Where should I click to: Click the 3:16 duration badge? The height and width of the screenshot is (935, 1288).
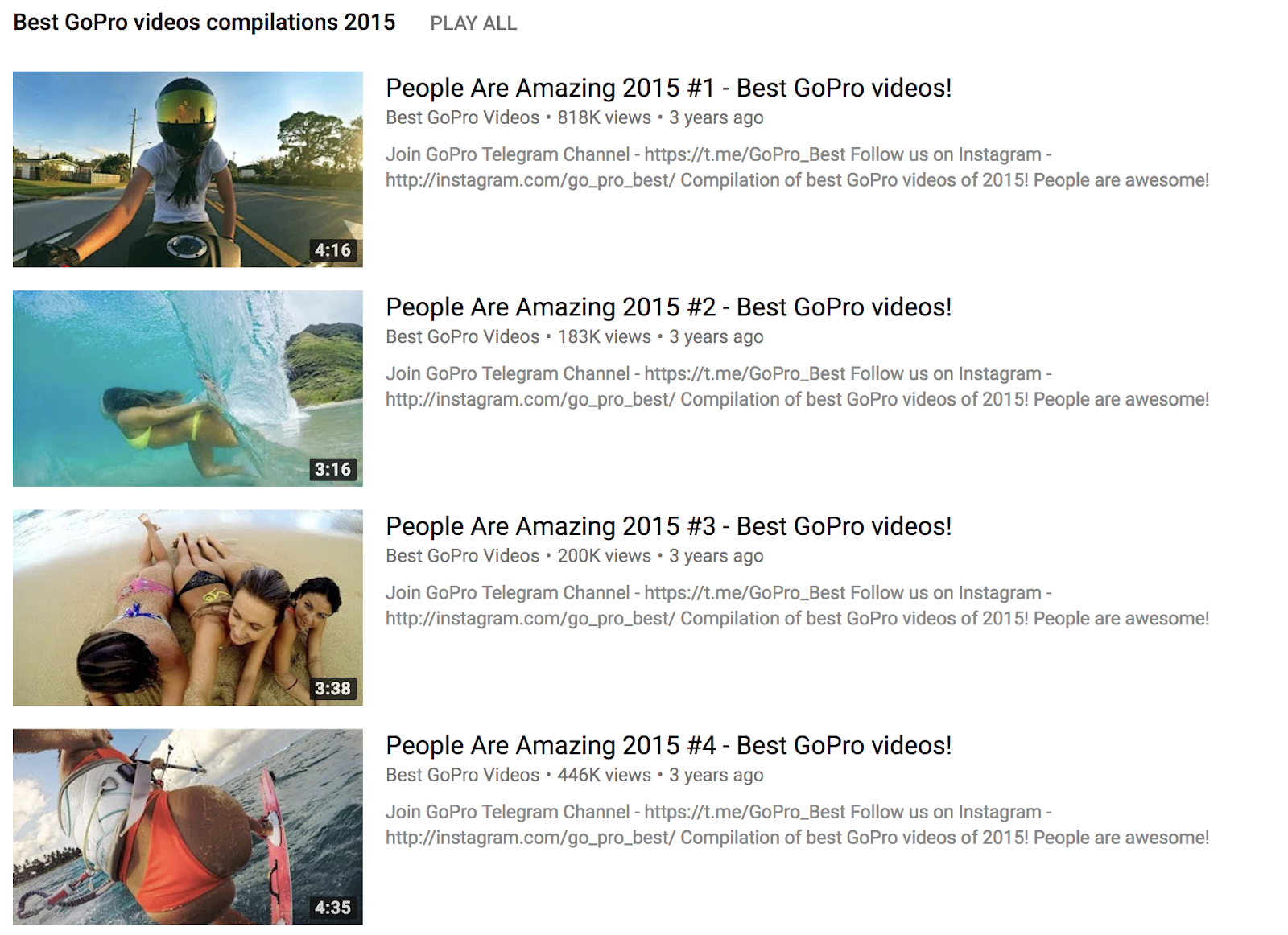(x=332, y=469)
